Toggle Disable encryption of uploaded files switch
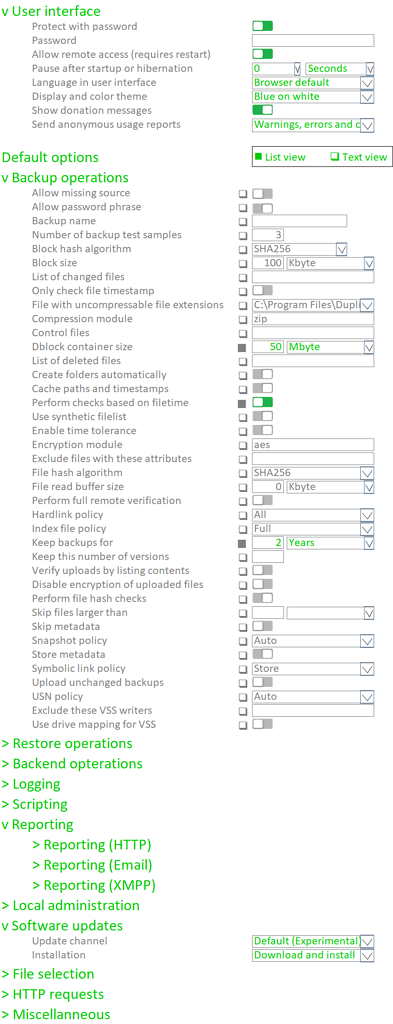Screen dimensions: 393x1024 click(x=262, y=584)
